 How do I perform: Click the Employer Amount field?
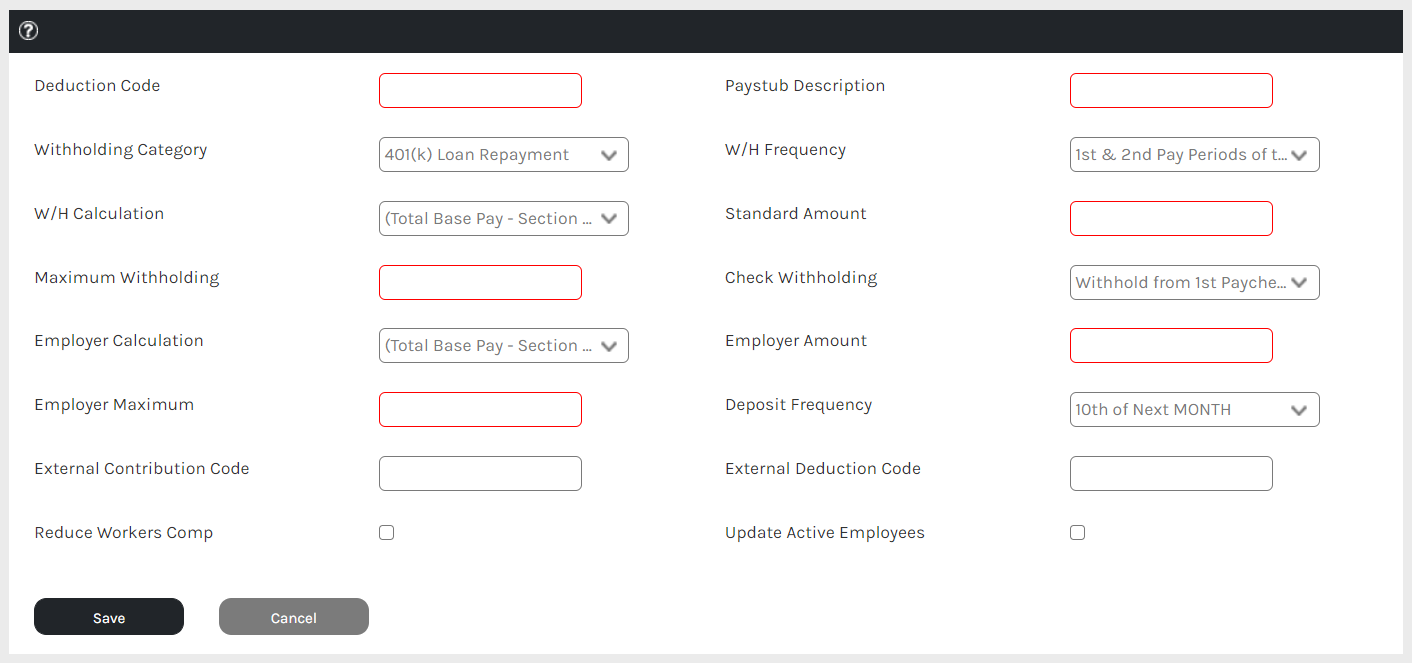(1171, 345)
